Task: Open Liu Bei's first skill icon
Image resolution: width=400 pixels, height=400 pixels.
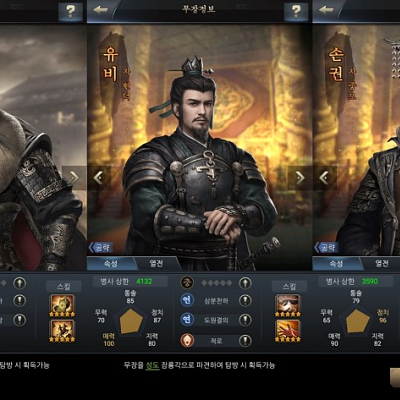Action: point(62,304)
